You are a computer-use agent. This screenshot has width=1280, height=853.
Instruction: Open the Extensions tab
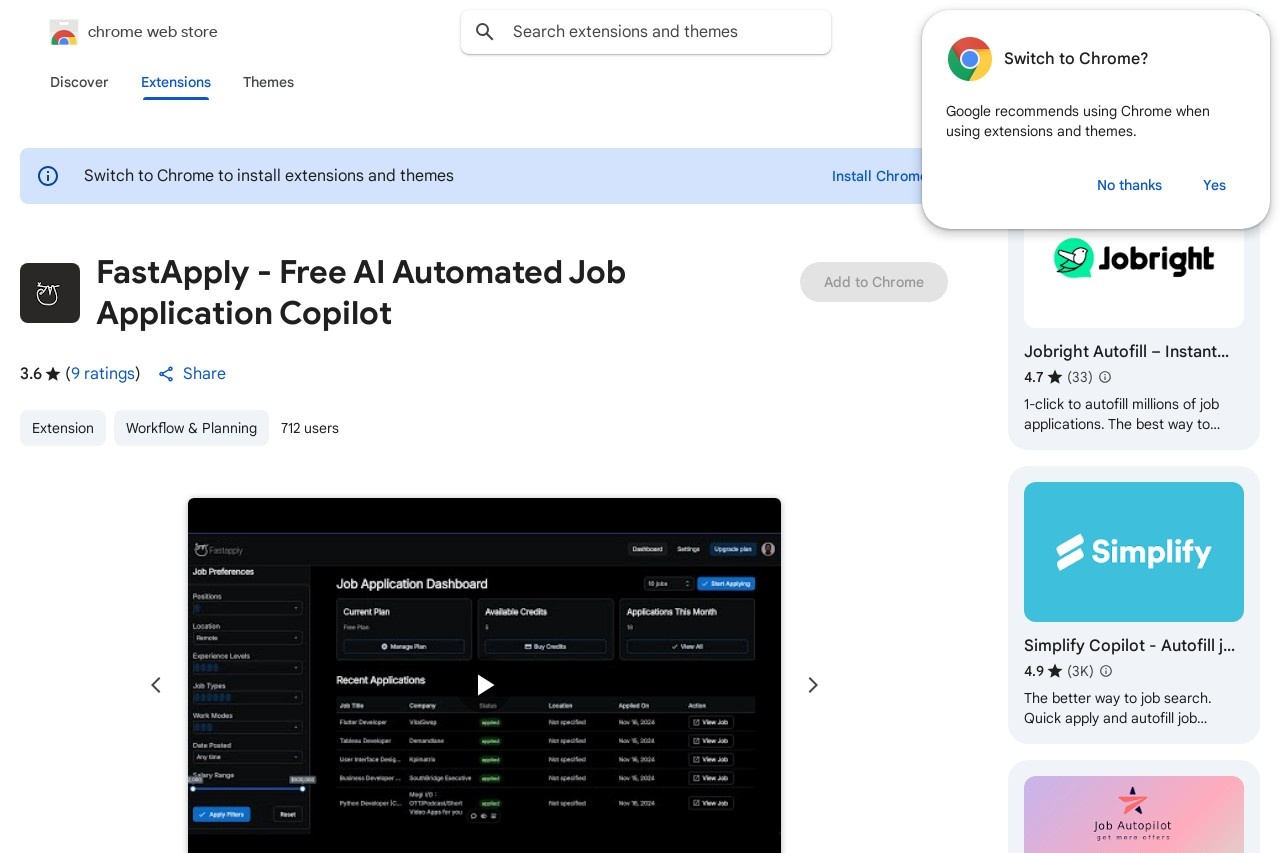(x=176, y=82)
